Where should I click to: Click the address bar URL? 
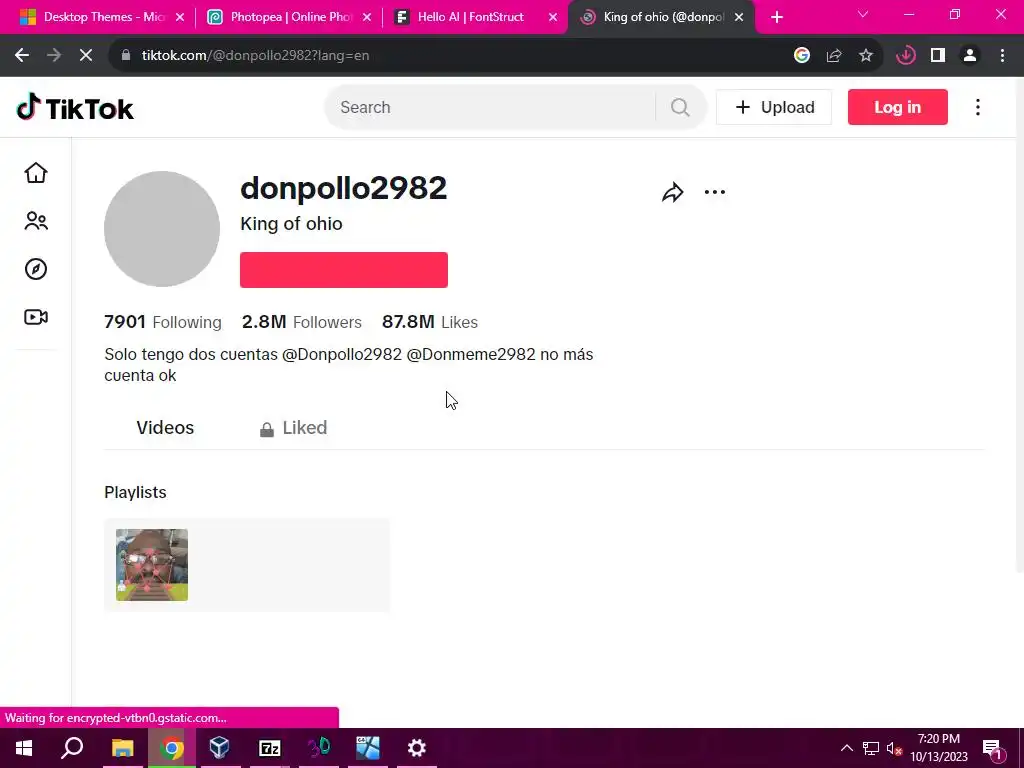point(255,56)
